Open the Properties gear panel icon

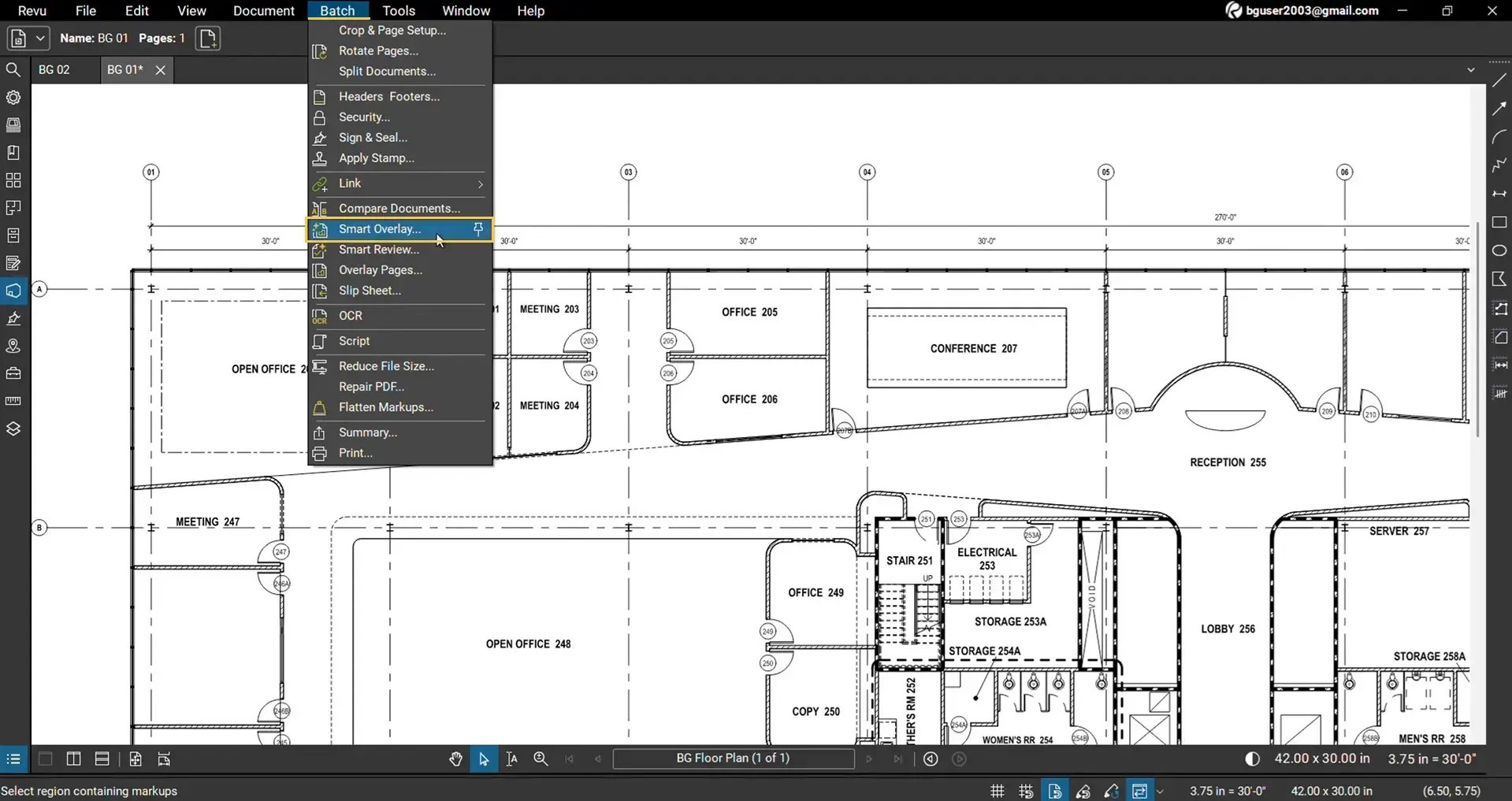[x=13, y=98]
